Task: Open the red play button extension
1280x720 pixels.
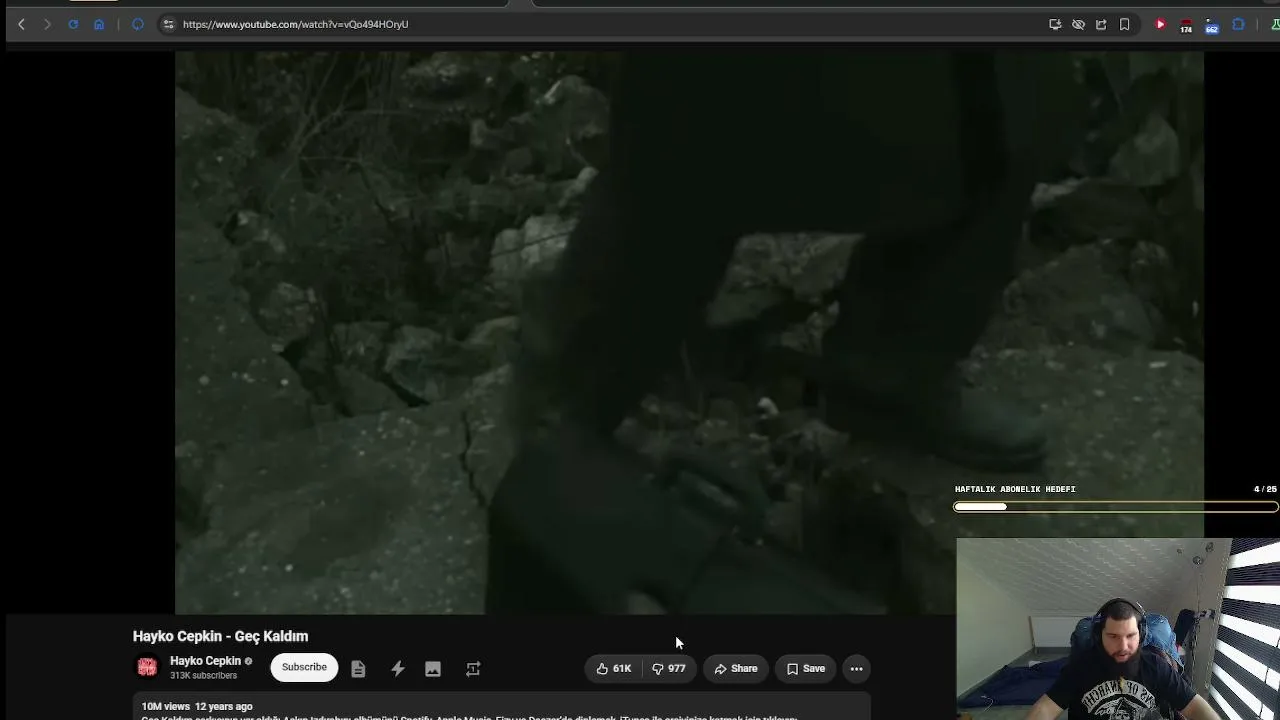Action: coord(1160,24)
